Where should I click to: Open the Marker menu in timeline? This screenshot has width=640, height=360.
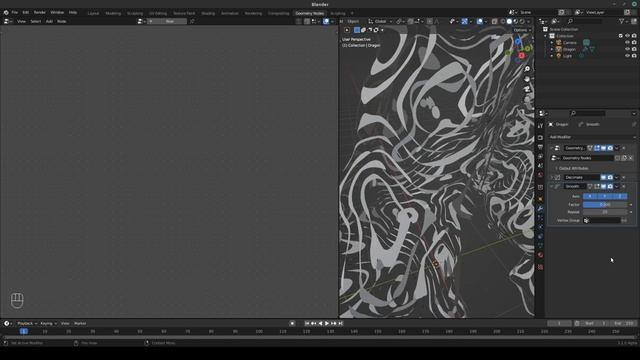point(80,323)
